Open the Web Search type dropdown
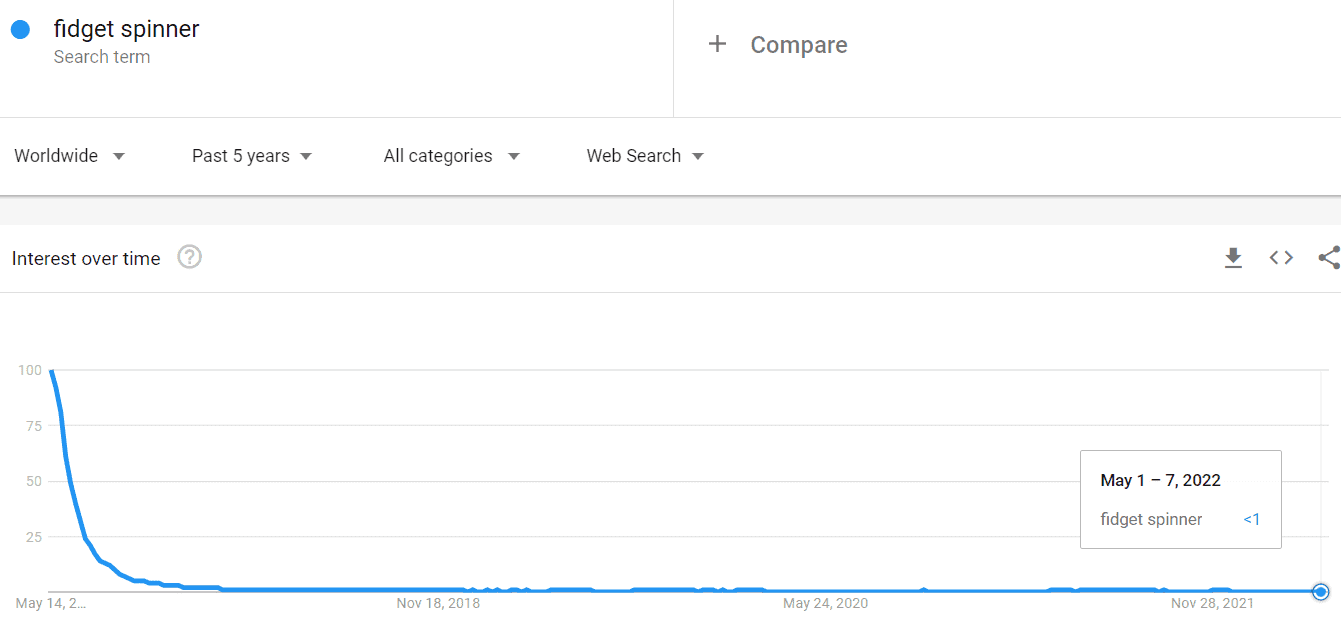Viewport: 1341px width, 634px height. 645,156
